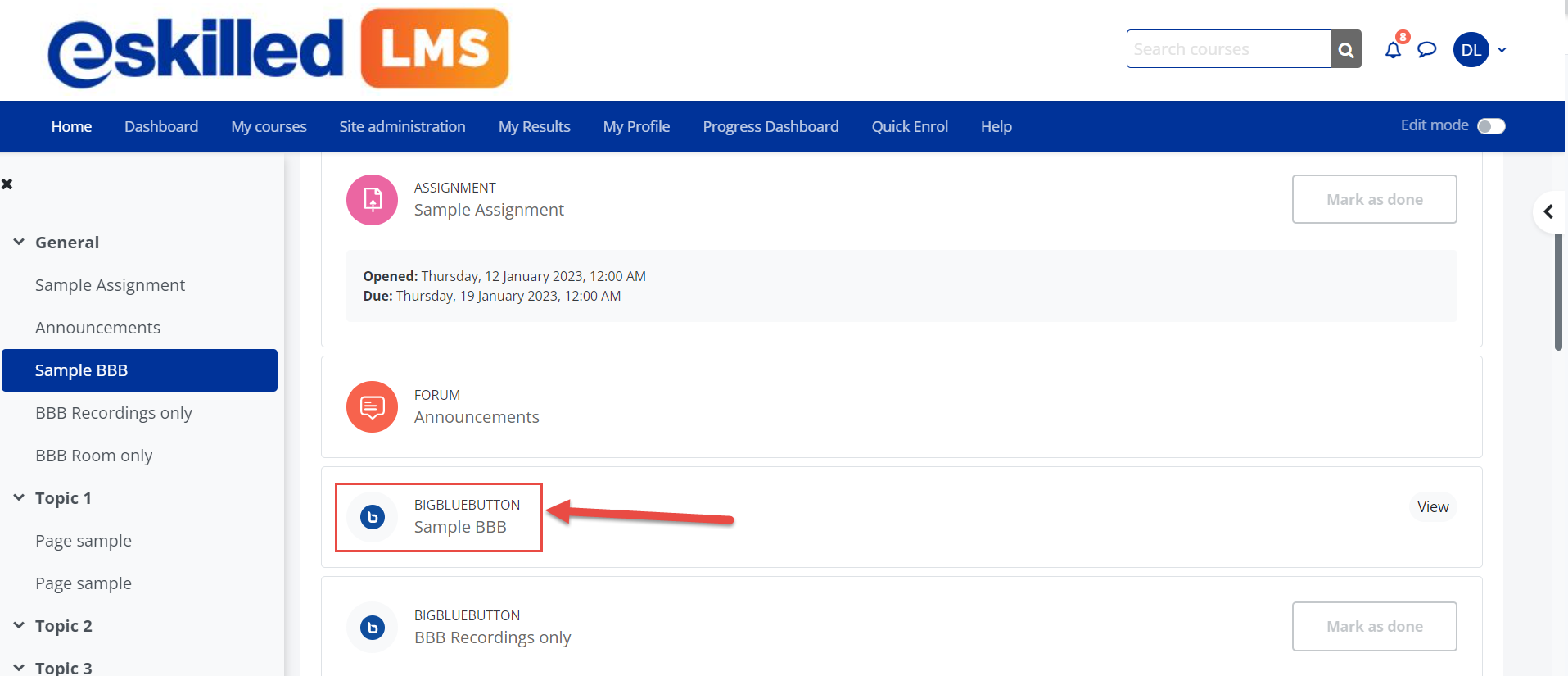Mark Sample Assignment as done

1375,199
